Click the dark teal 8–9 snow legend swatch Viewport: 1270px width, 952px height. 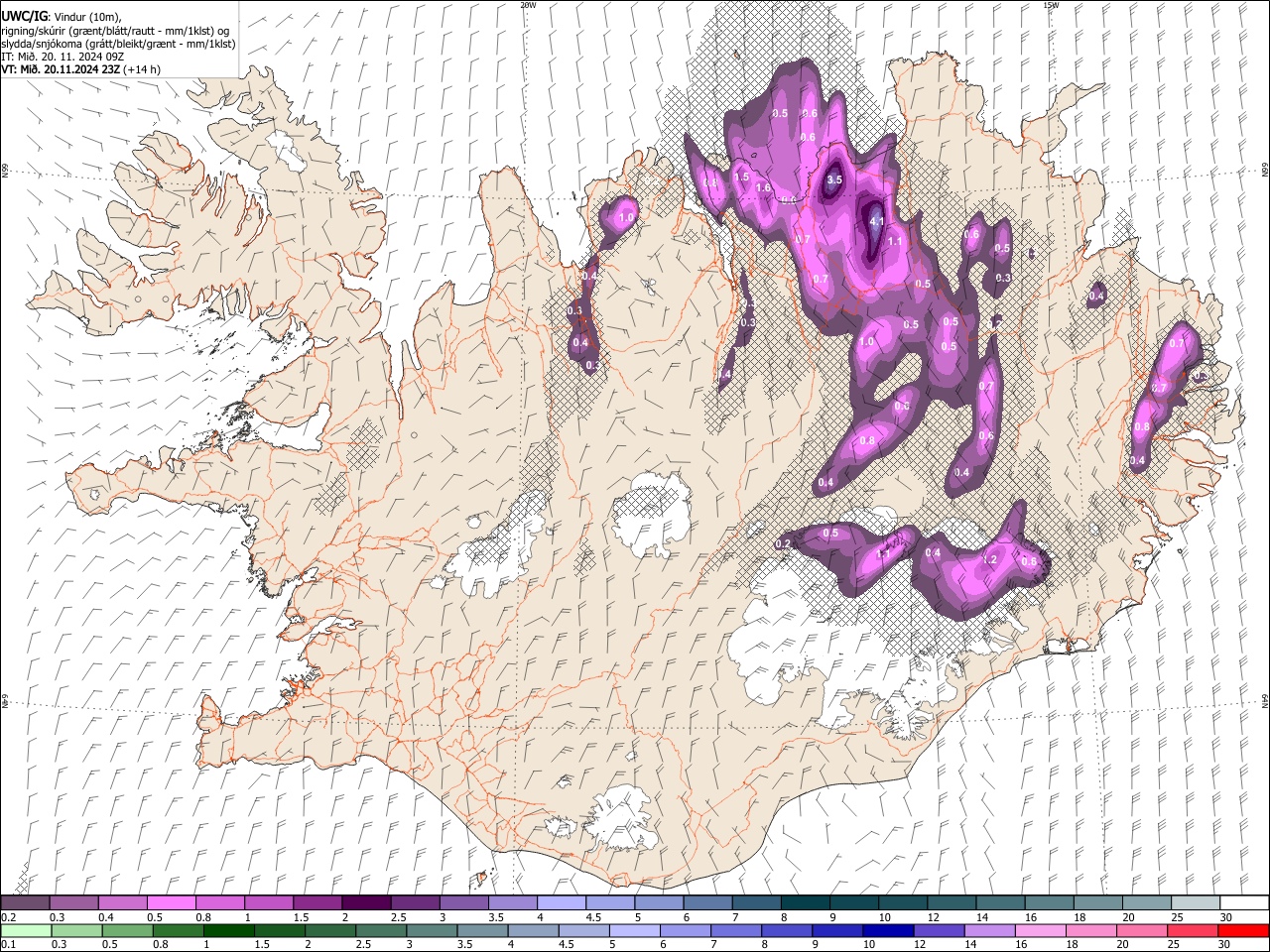pyautogui.click(x=806, y=903)
